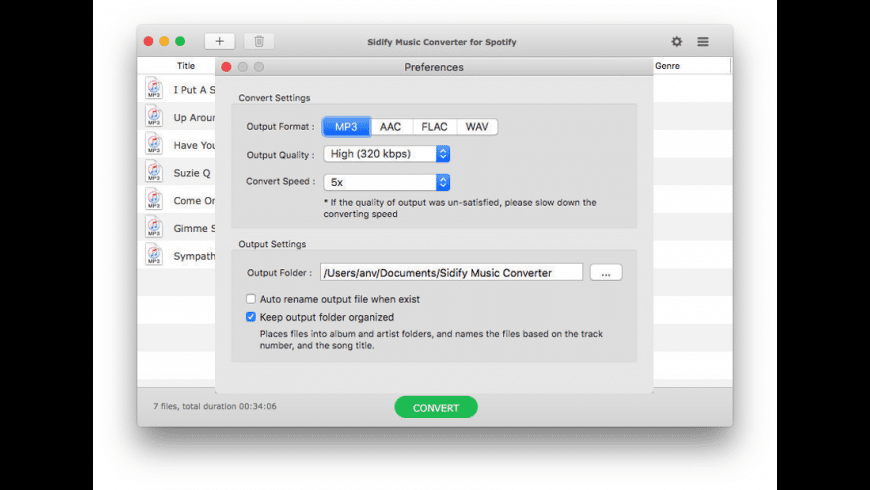
Task: Open the Convert Speed dropdown
Action: [x=387, y=182]
